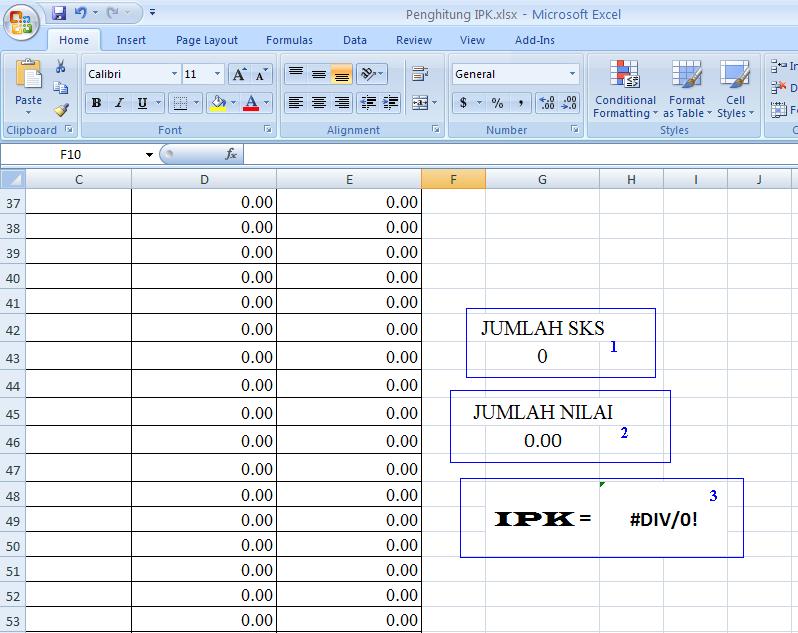Select row 45 header
The height and width of the screenshot is (633, 798).
click(x=13, y=414)
